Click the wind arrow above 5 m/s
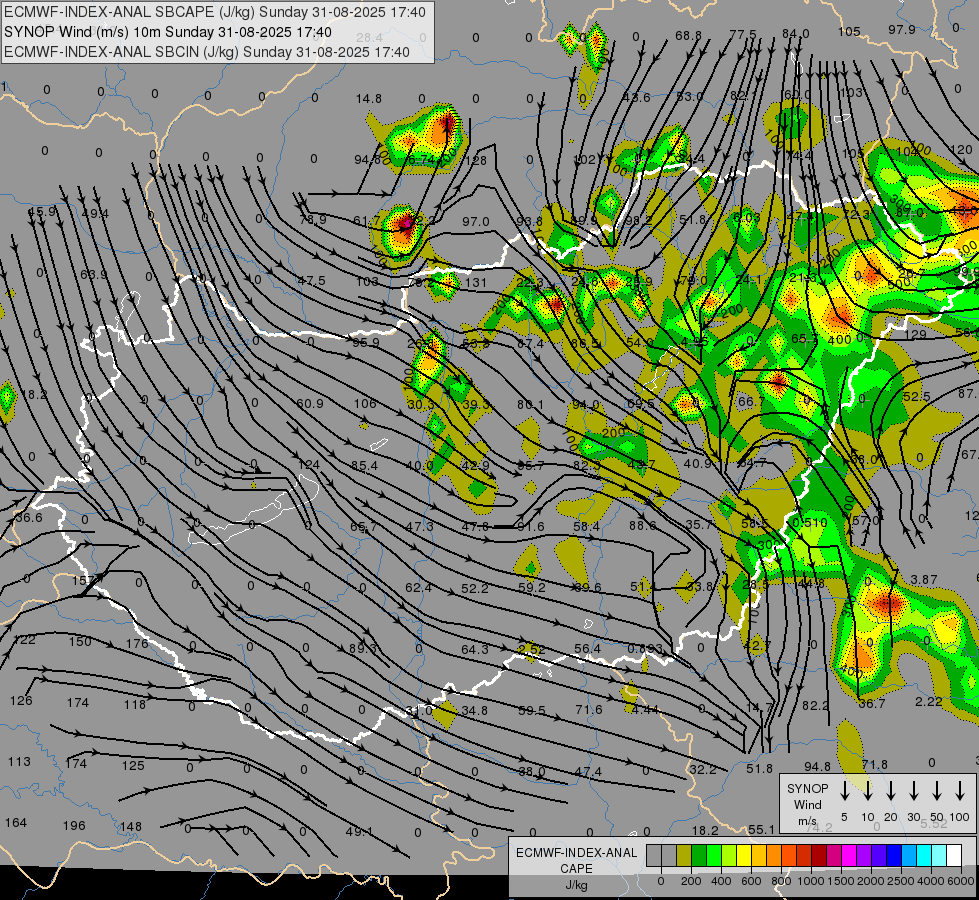Image resolution: width=979 pixels, height=900 pixels. pos(845,791)
